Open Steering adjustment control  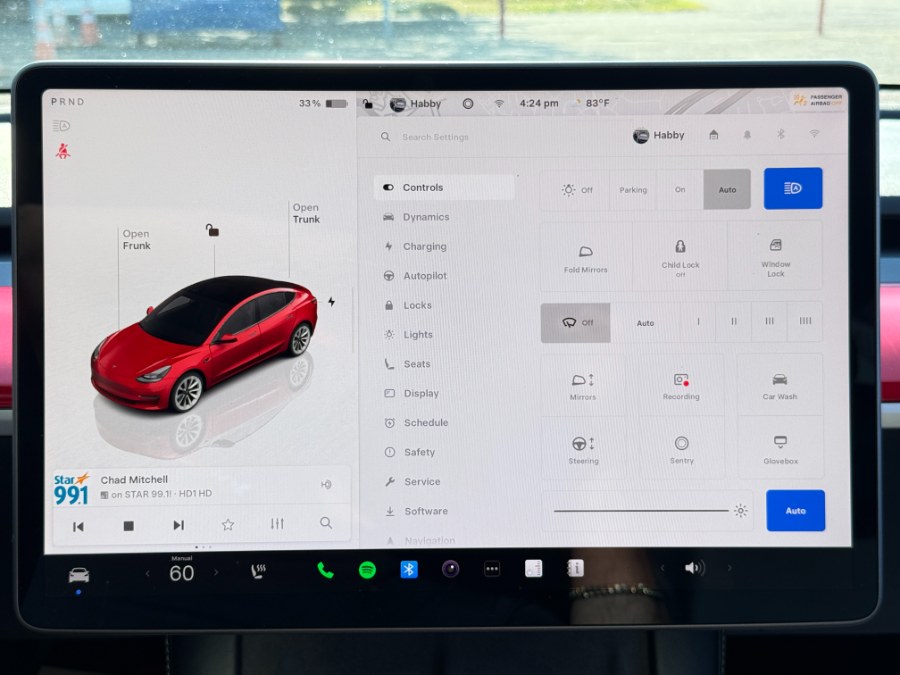[583, 449]
